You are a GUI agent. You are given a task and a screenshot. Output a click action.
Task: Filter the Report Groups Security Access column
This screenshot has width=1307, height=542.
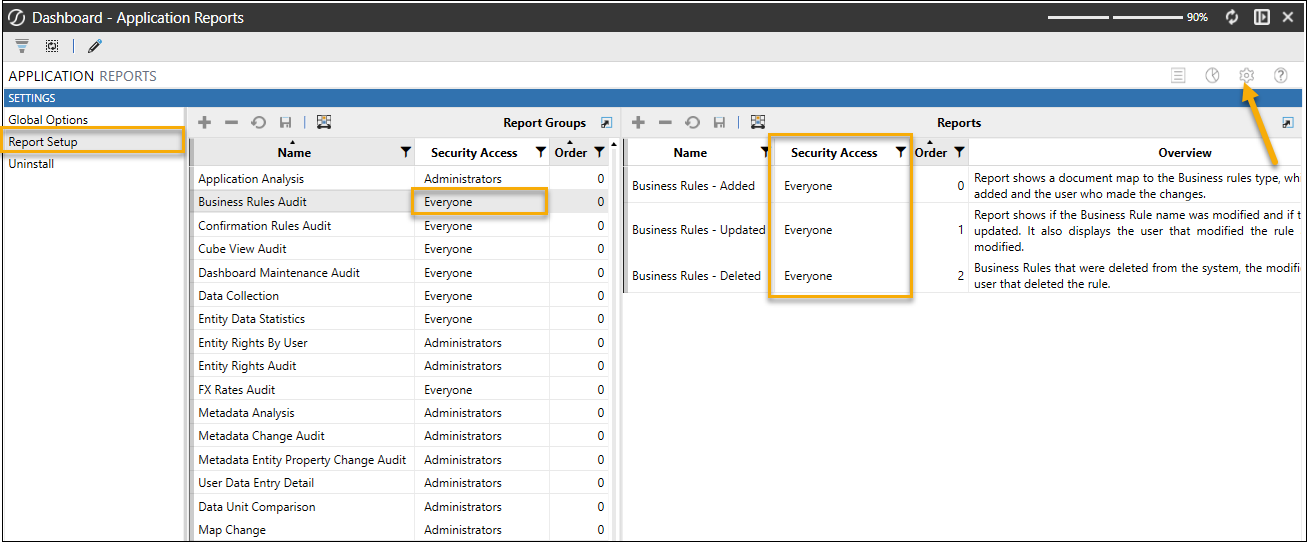click(540, 153)
